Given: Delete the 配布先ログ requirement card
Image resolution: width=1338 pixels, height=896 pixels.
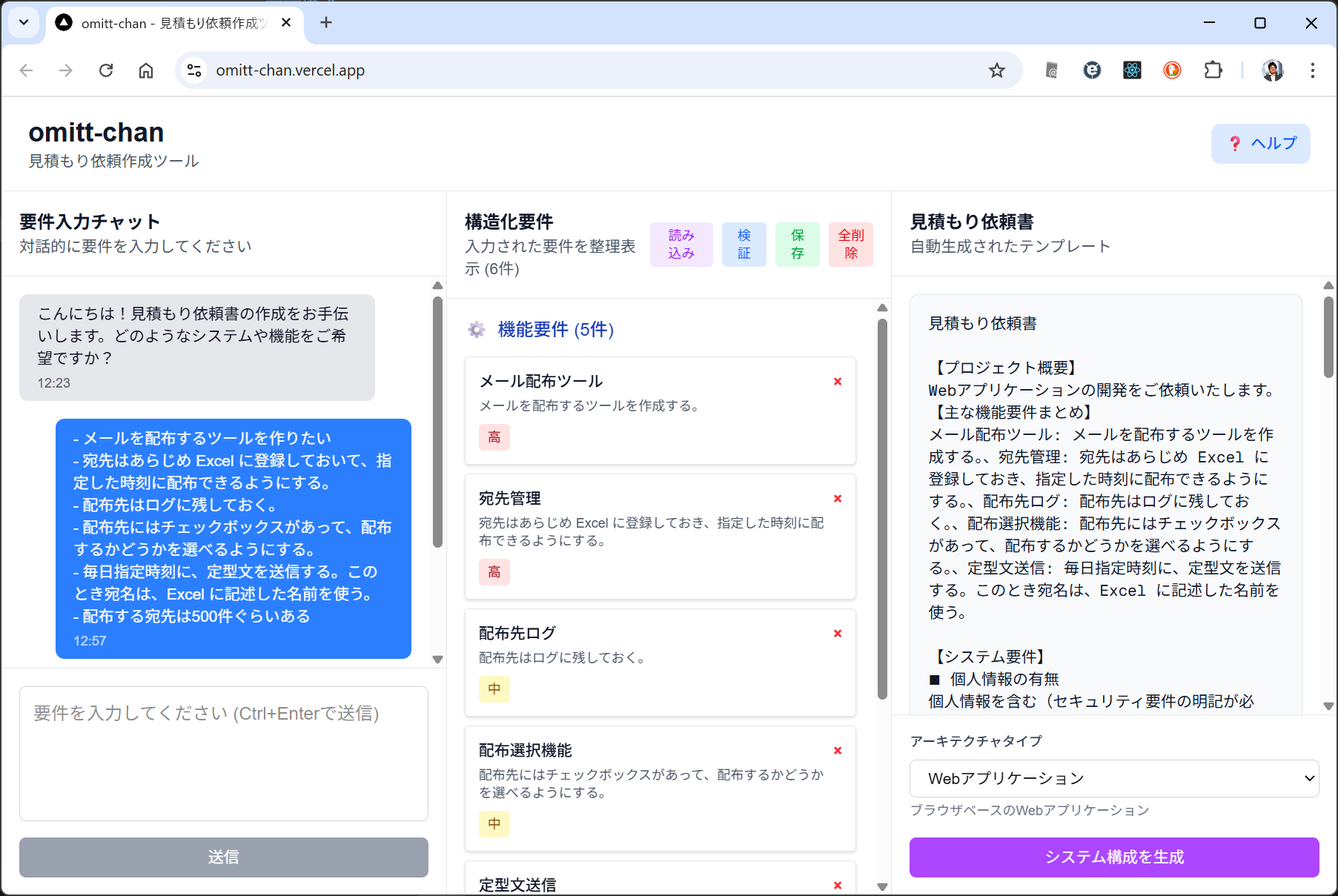Looking at the screenshot, I should coord(838,634).
